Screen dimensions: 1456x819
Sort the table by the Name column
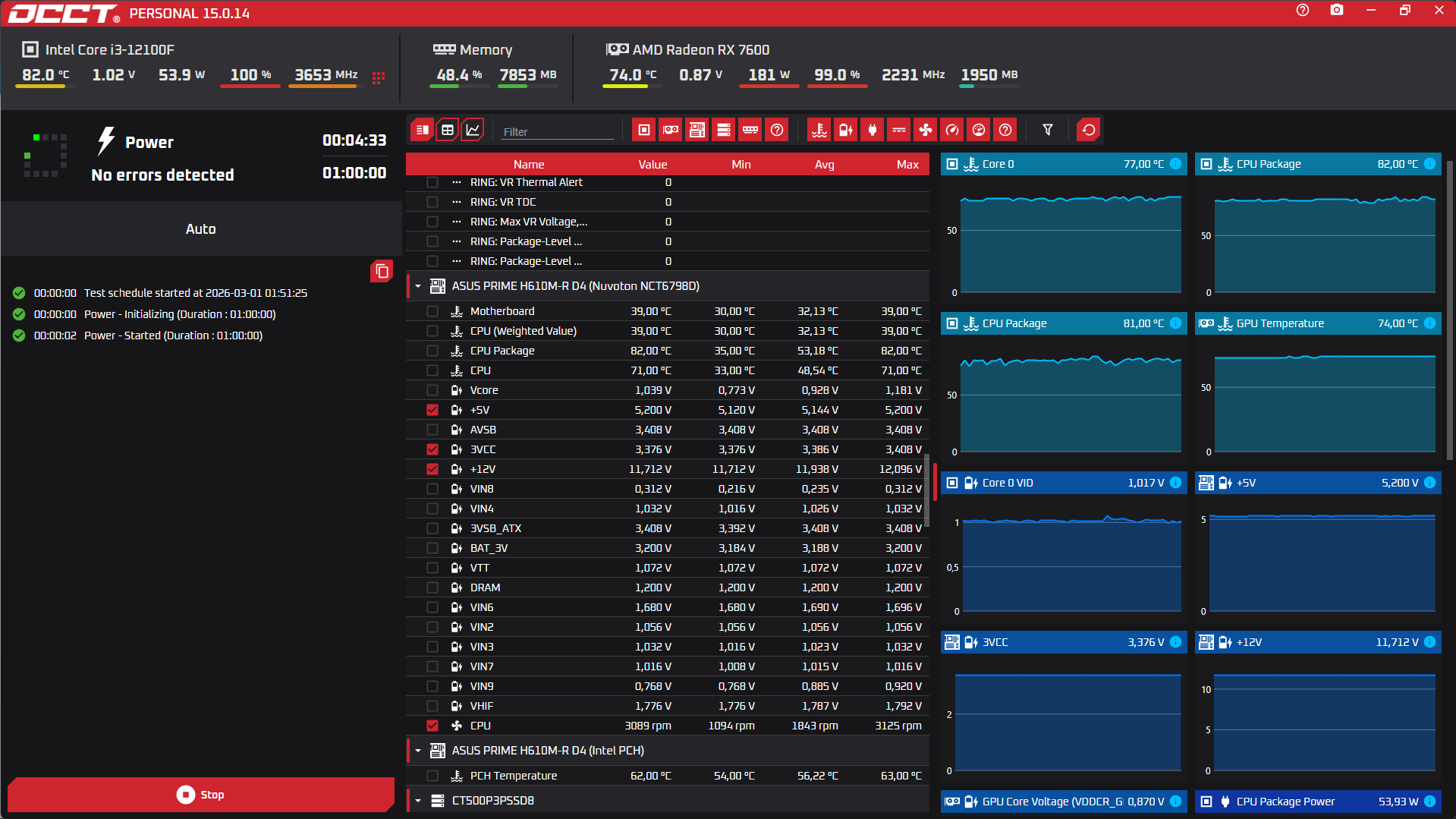(x=529, y=165)
